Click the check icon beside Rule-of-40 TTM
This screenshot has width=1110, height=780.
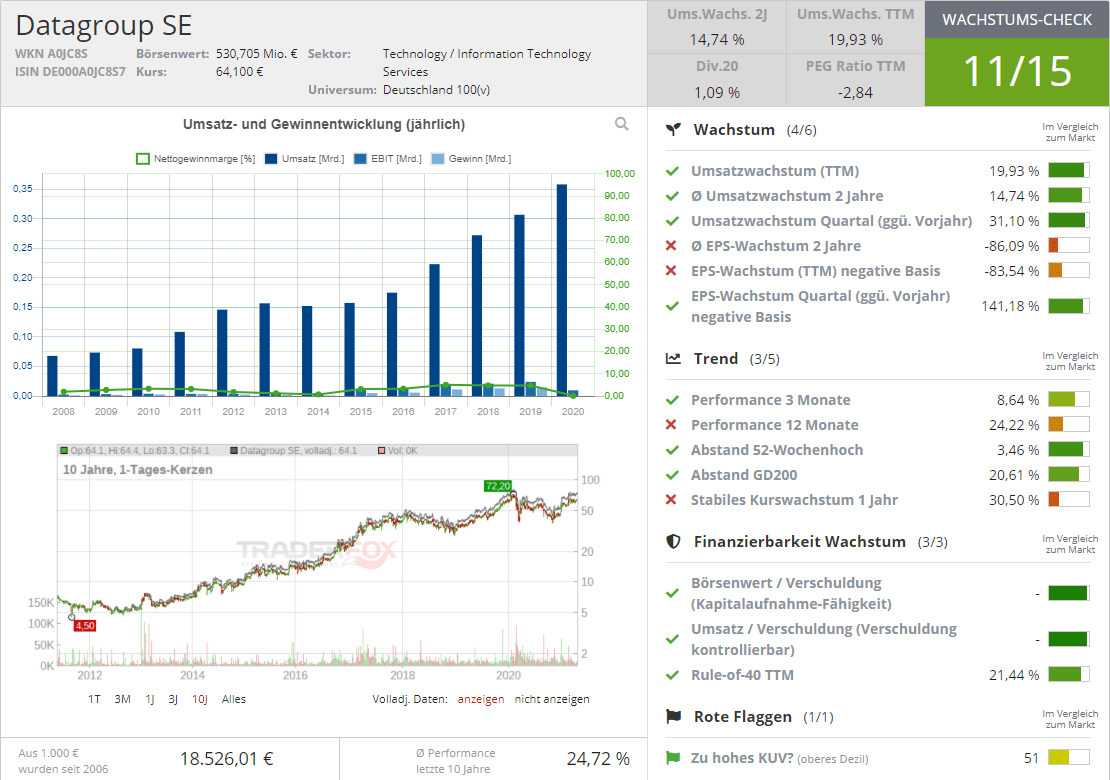click(x=673, y=675)
